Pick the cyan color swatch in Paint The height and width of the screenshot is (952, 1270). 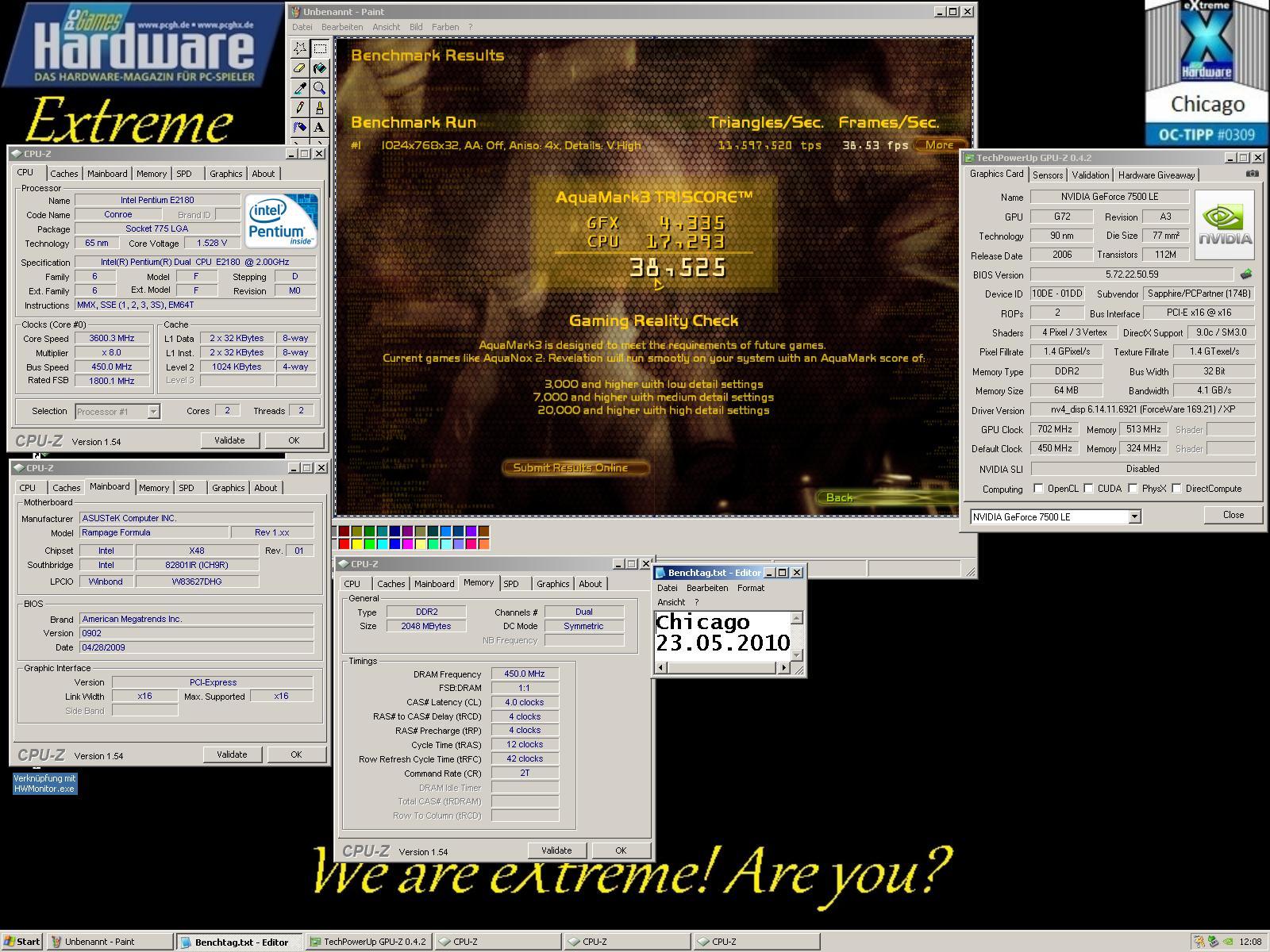(x=382, y=543)
